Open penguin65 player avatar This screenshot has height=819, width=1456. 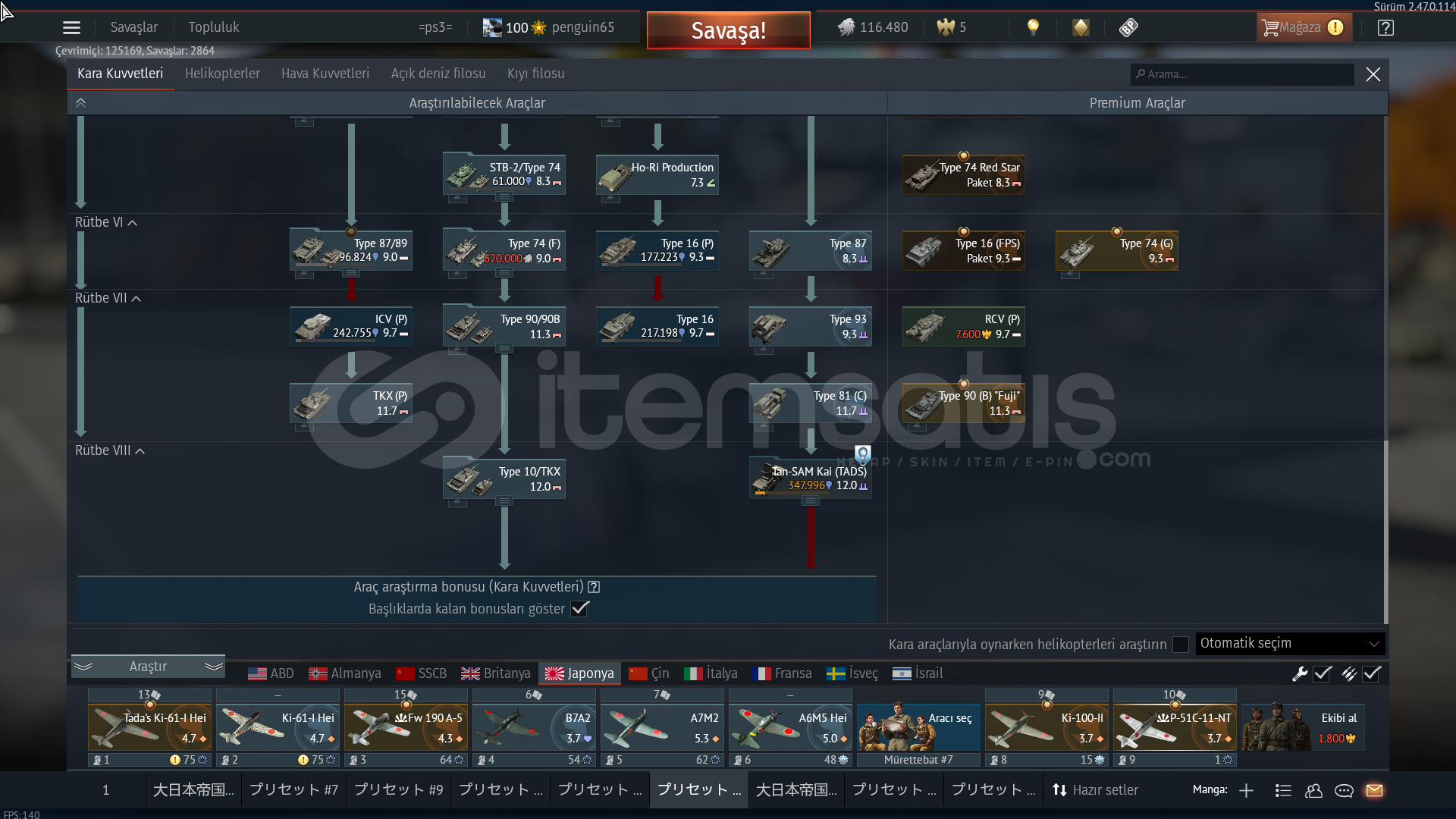[492, 28]
